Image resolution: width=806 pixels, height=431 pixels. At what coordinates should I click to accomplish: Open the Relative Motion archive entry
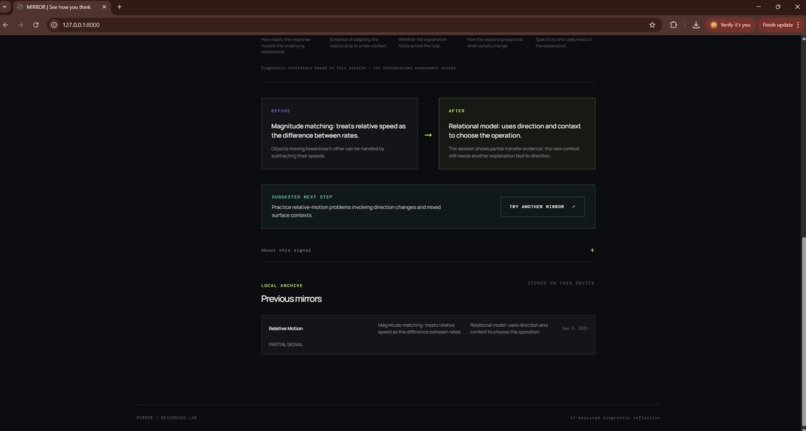pos(428,335)
